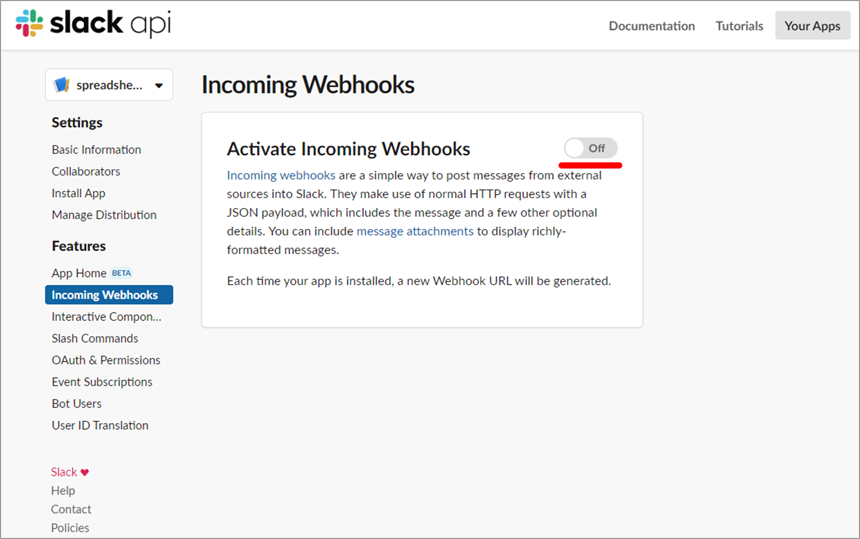Screen dimensions: 860x539
Task: Open the Collaborators settings
Action: pyautogui.click(x=86, y=172)
